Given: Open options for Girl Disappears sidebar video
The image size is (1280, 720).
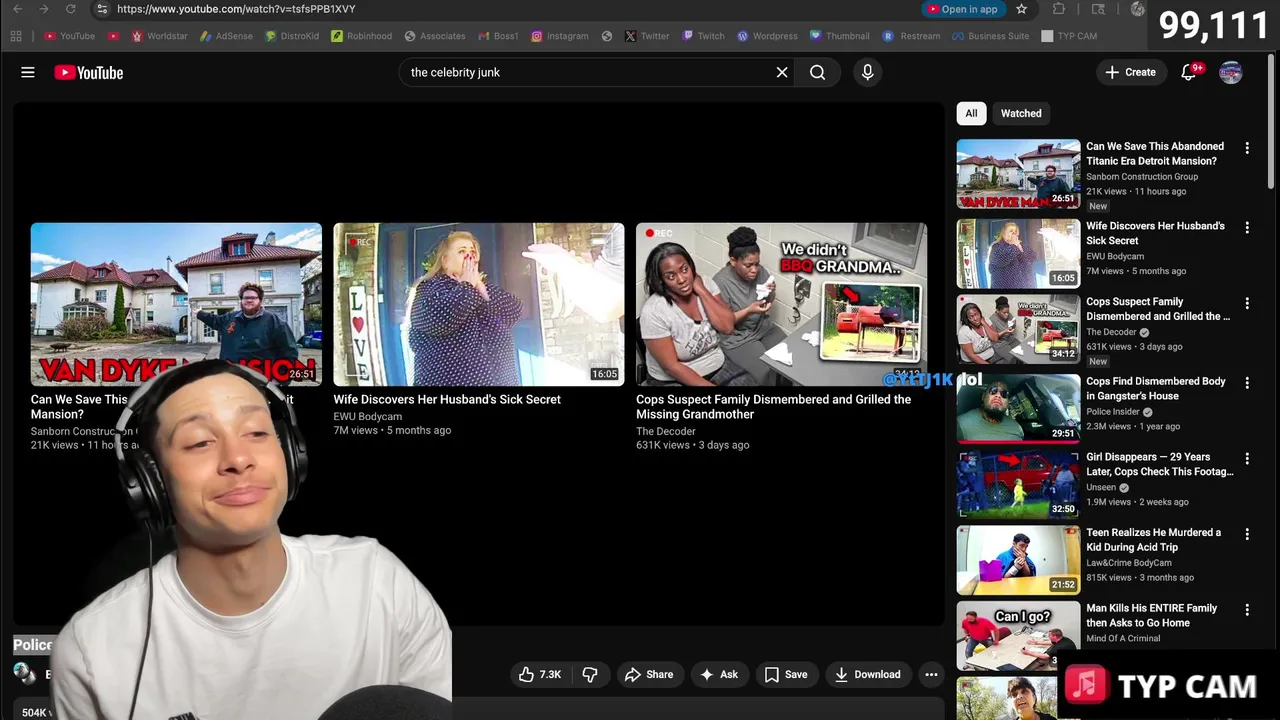Looking at the screenshot, I should click(1247, 459).
